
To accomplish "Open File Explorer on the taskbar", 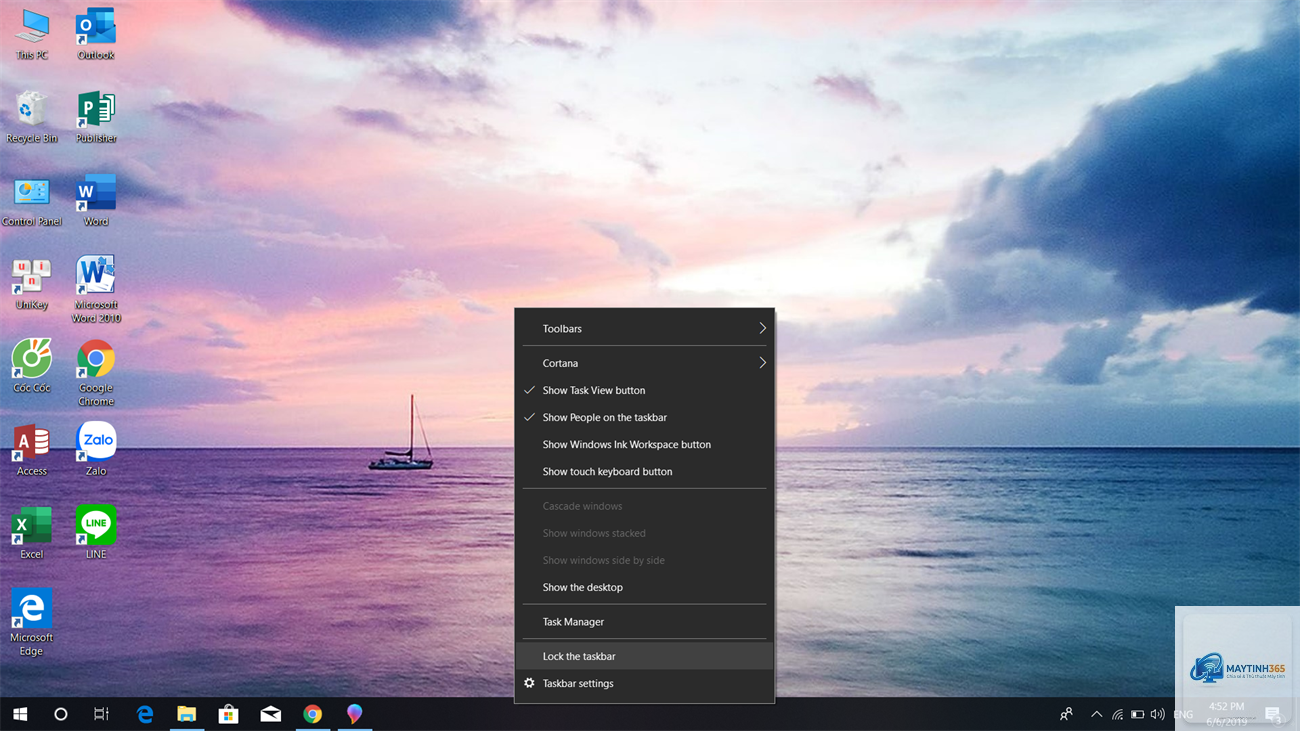I will pos(187,714).
